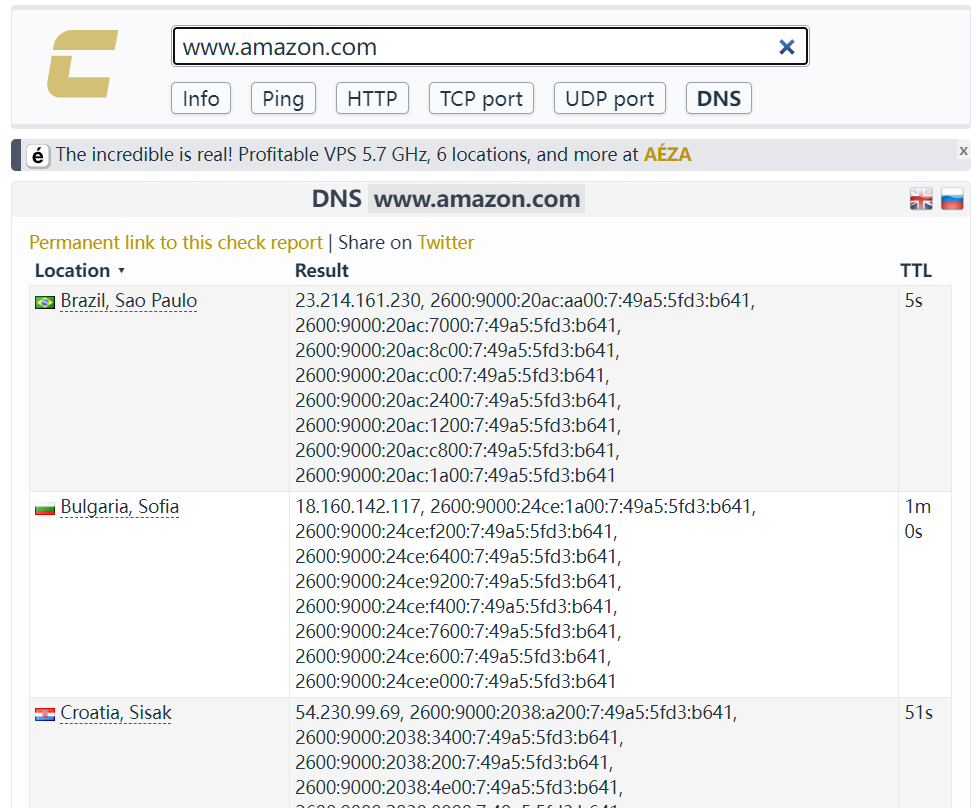Dismiss the AÉZA advertisement banner
Screen dimensions: 971x808
pos(963,150)
